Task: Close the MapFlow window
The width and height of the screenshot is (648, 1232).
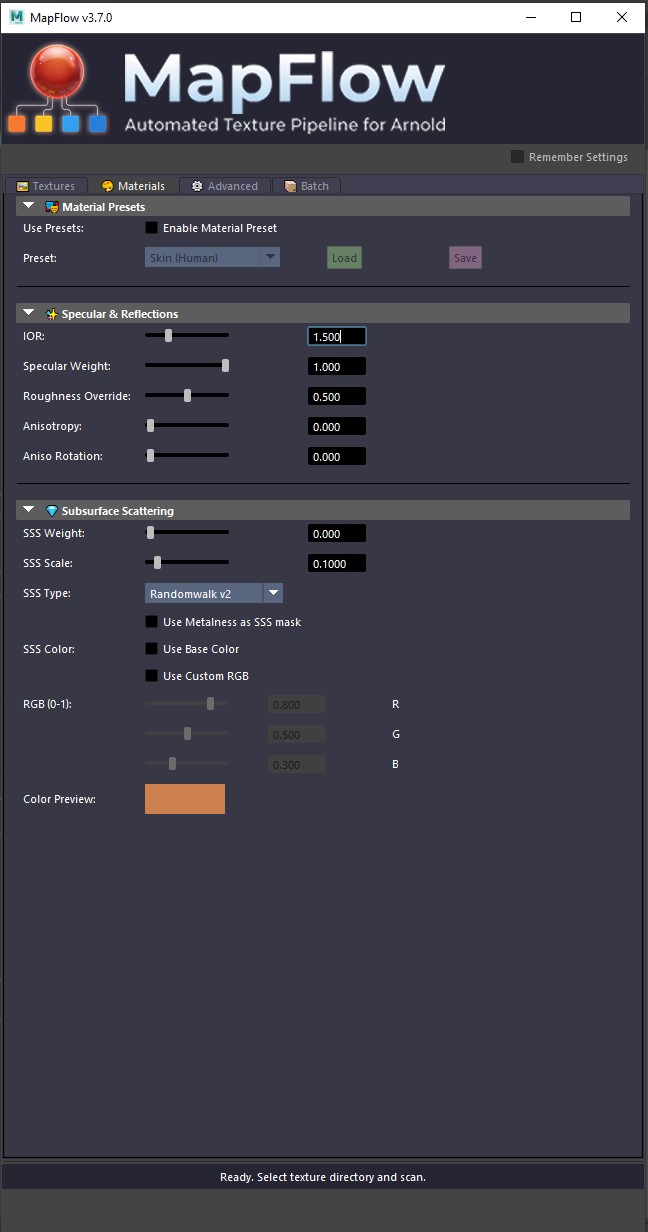Action: pyautogui.click(x=623, y=17)
